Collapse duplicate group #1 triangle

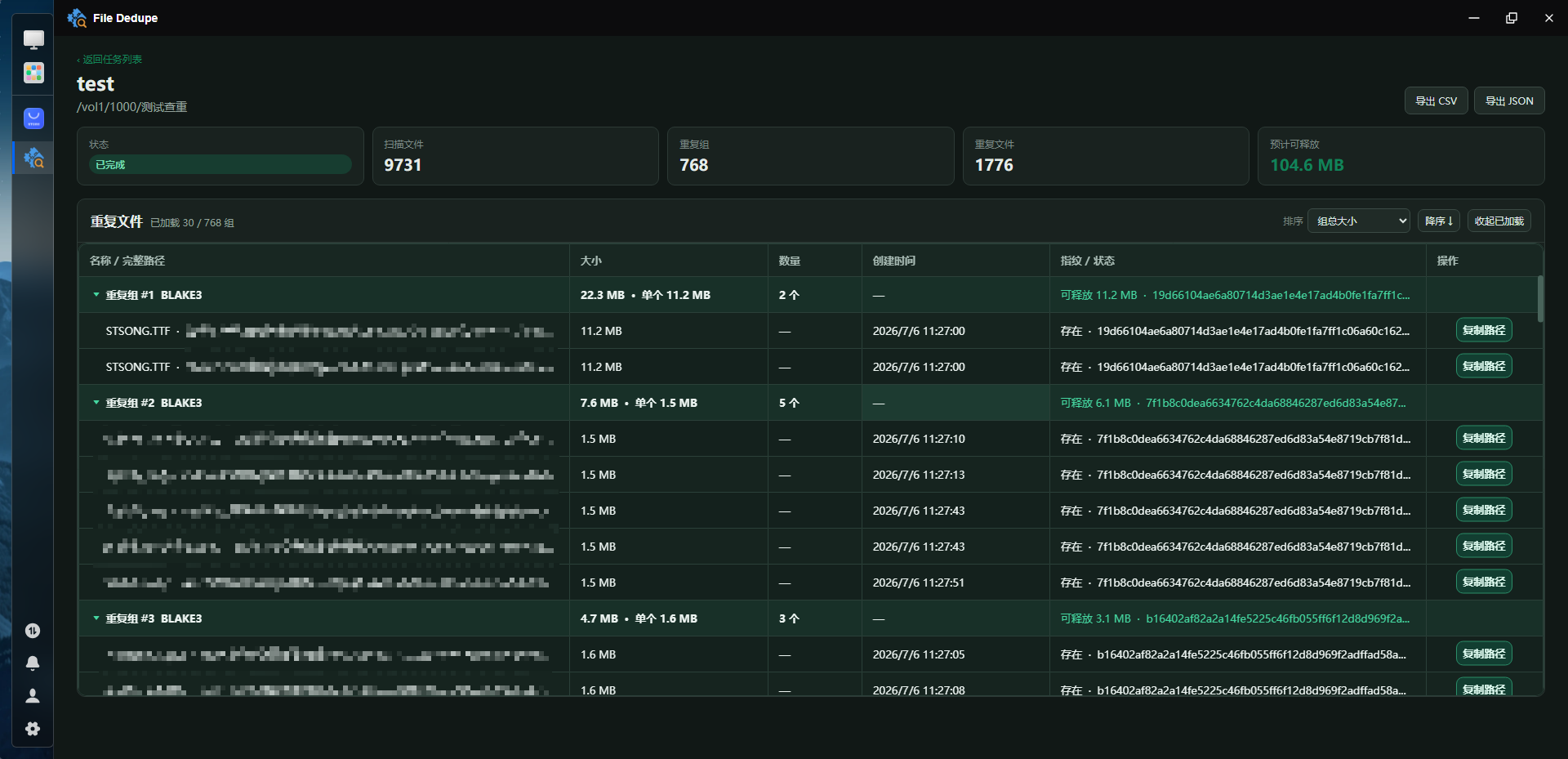point(96,295)
